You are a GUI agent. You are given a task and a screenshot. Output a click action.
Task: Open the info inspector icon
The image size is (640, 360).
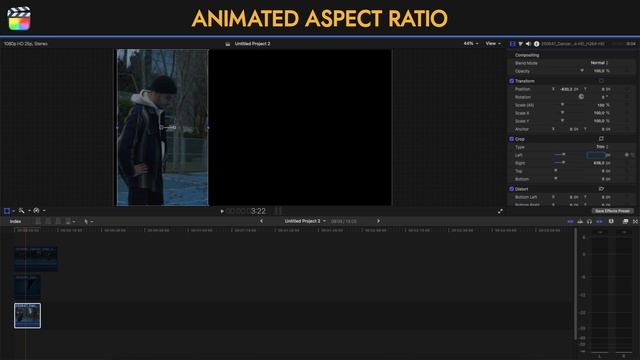(536, 44)
